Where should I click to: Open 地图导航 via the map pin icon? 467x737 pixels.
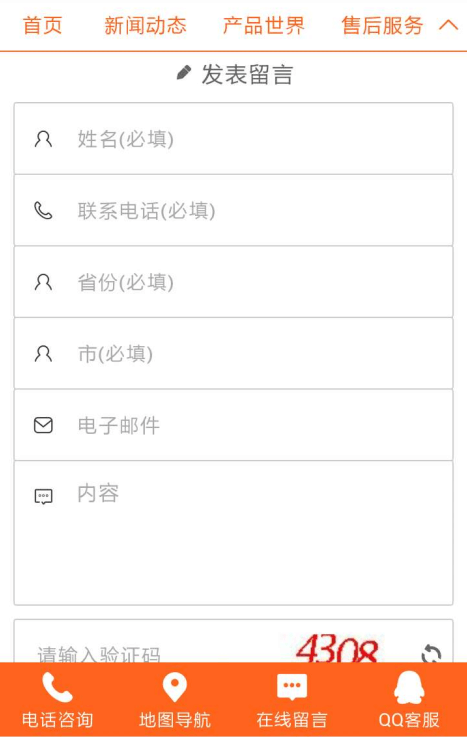175,687
